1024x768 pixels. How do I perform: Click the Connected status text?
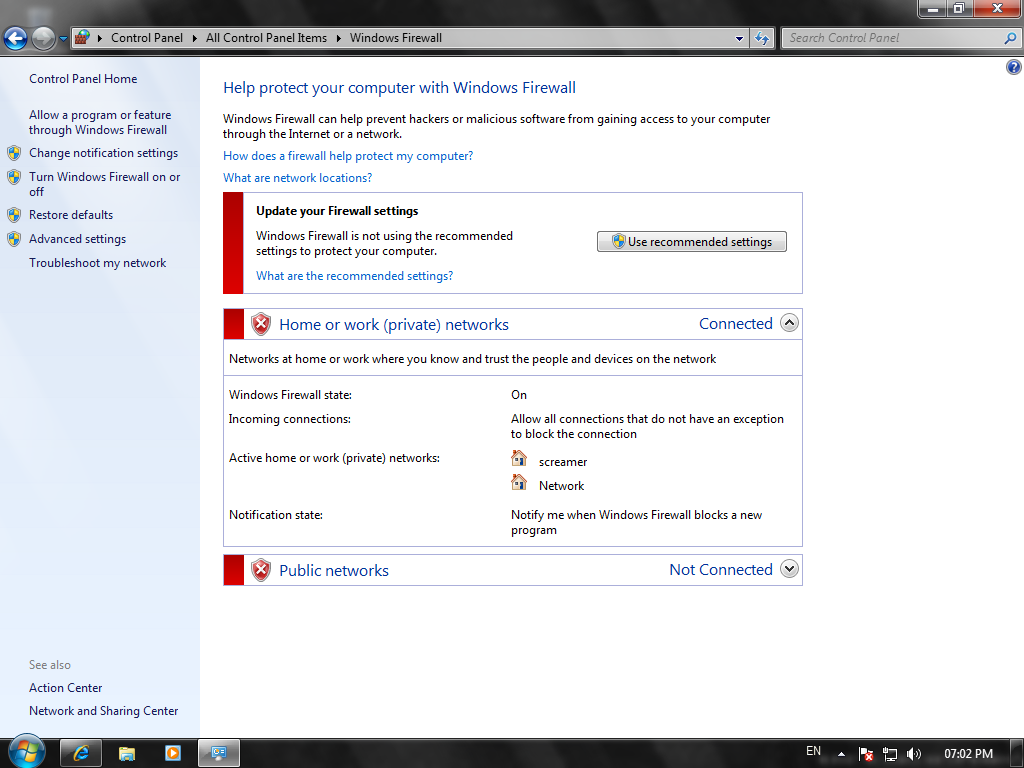click(735, 324)
